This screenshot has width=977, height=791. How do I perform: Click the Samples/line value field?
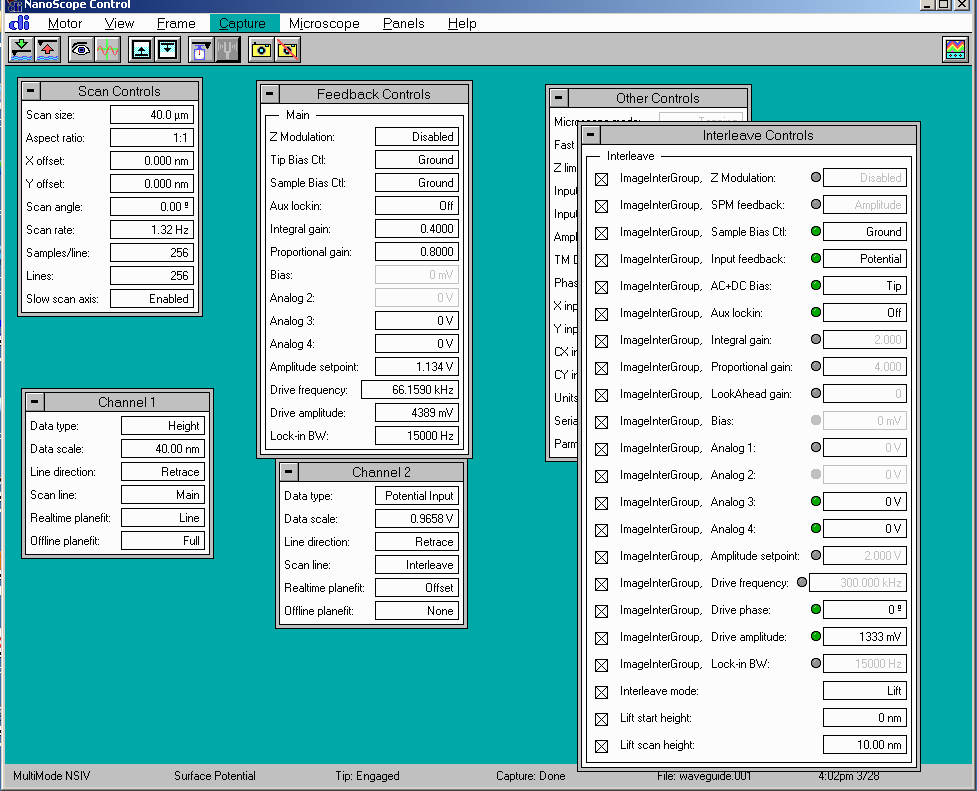(152, 252)
